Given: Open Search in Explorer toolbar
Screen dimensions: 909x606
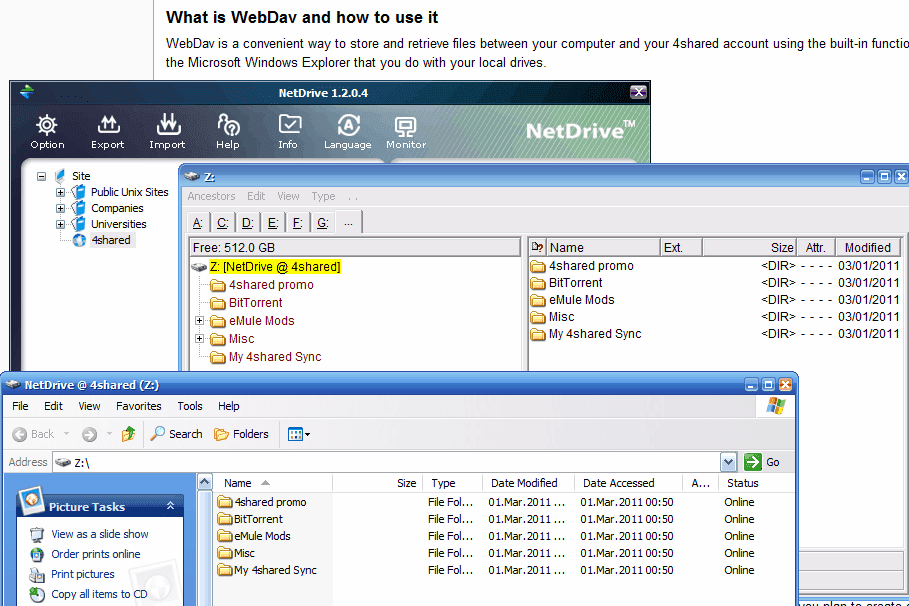Looking at the screenshot, I should [176, 434].
